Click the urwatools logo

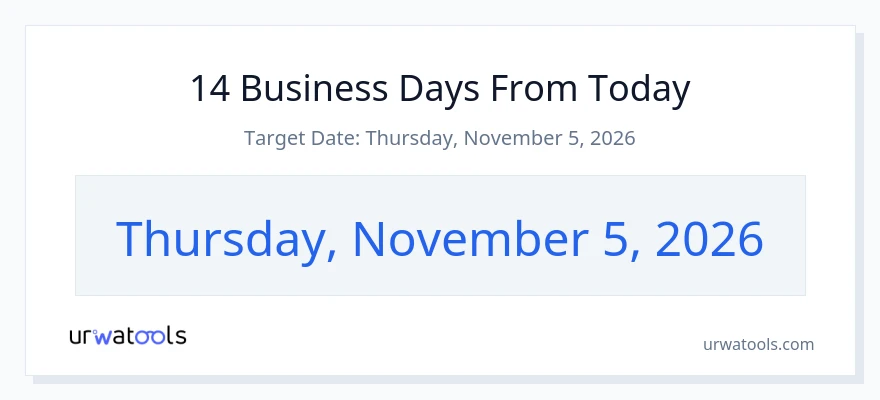click(x=128, y=336)
